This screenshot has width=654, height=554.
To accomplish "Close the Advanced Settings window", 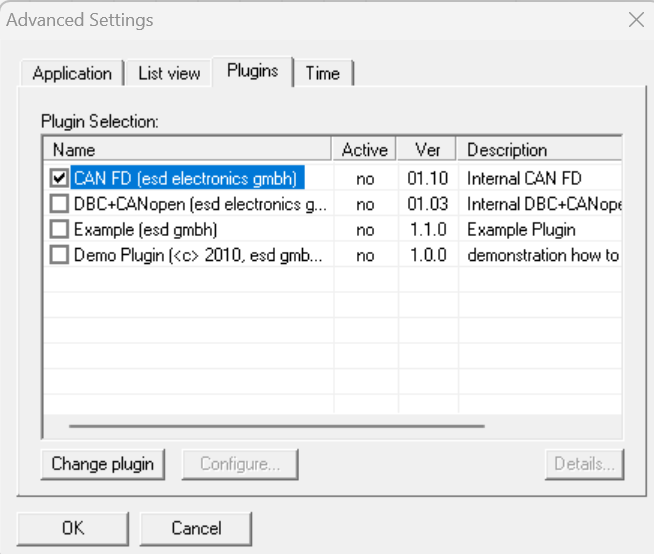I will click(x=635, y=19).
